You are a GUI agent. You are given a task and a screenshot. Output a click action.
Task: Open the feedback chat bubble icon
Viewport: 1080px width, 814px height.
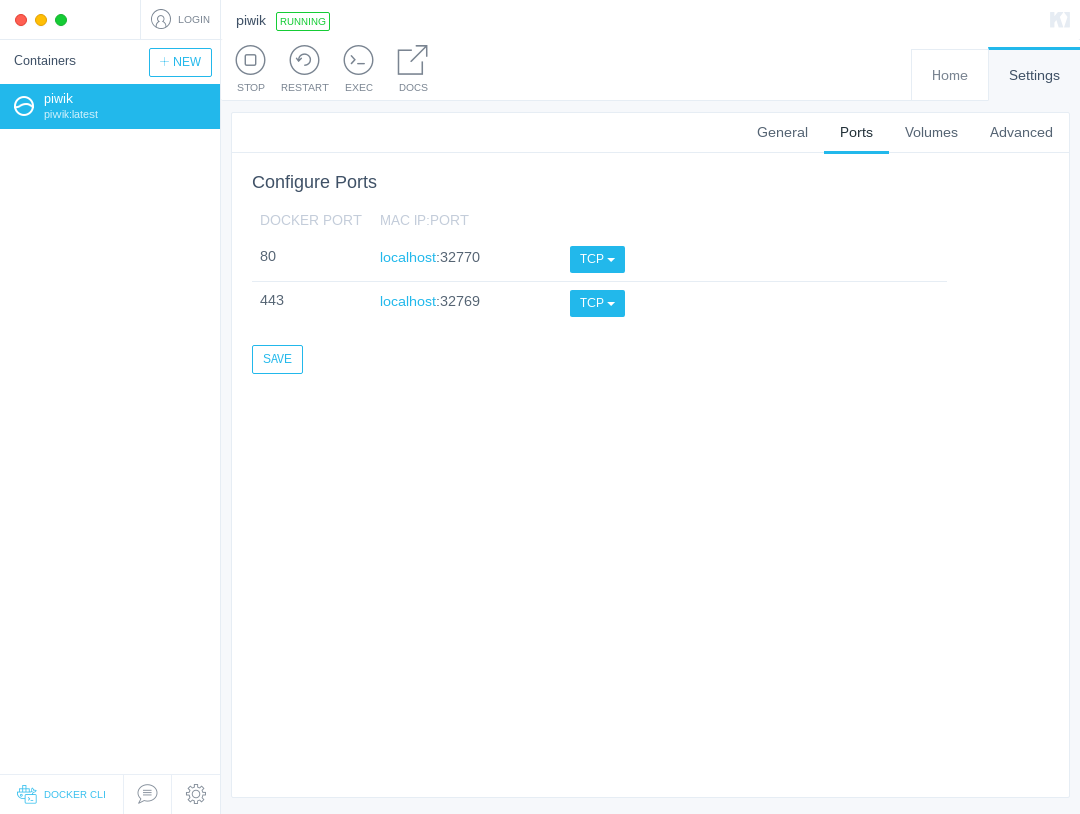147,794
